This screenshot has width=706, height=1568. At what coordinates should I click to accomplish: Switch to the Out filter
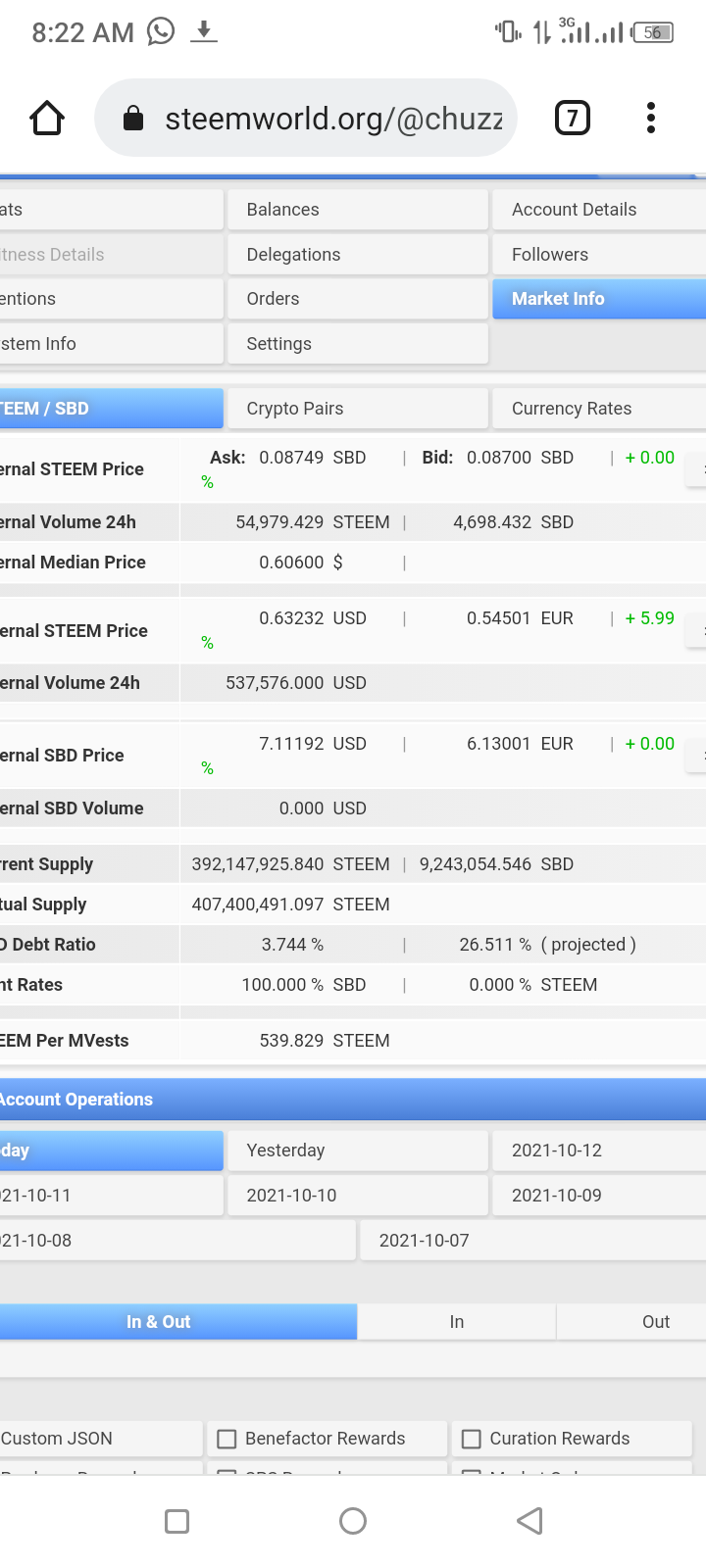(631, 1322)
